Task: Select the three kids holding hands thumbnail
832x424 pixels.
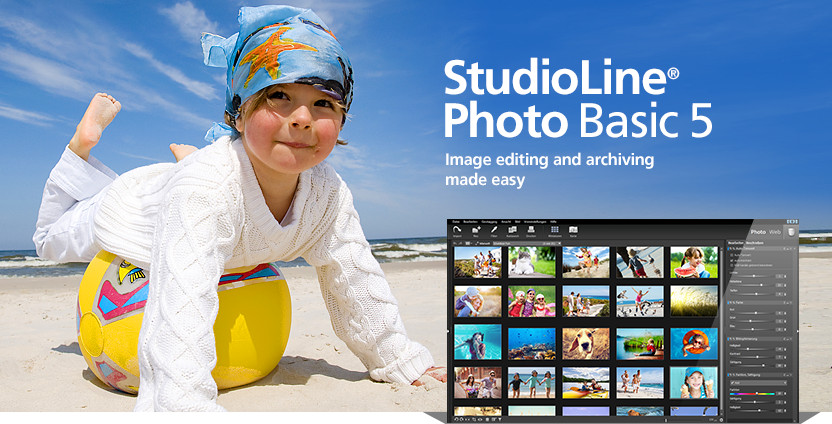Action: (532, 383)
